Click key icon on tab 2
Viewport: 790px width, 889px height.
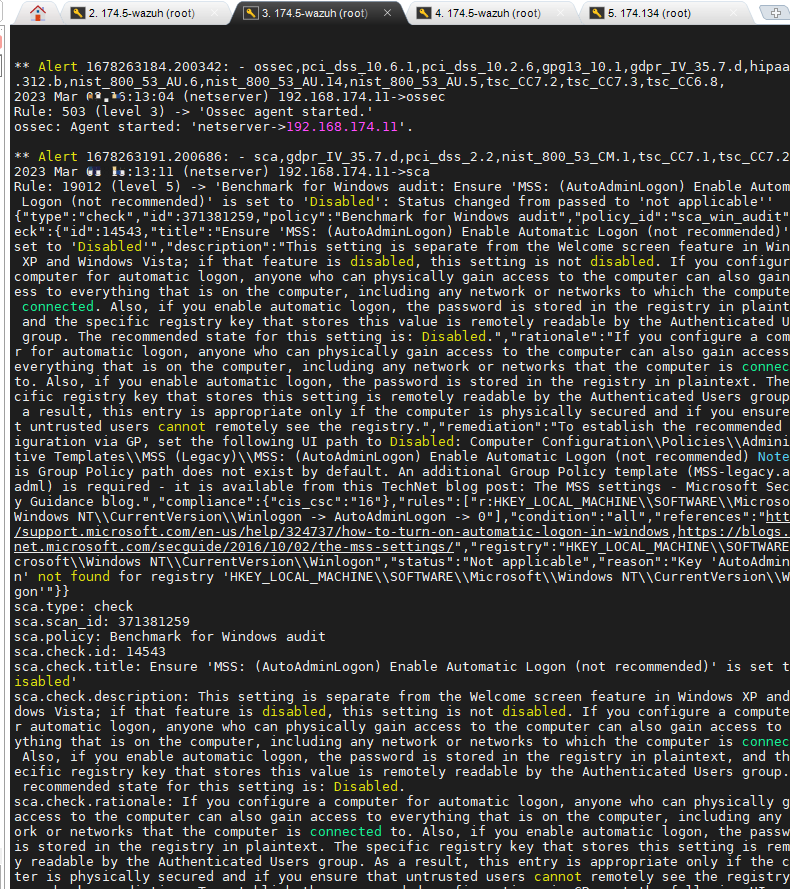tap(78, 13)
